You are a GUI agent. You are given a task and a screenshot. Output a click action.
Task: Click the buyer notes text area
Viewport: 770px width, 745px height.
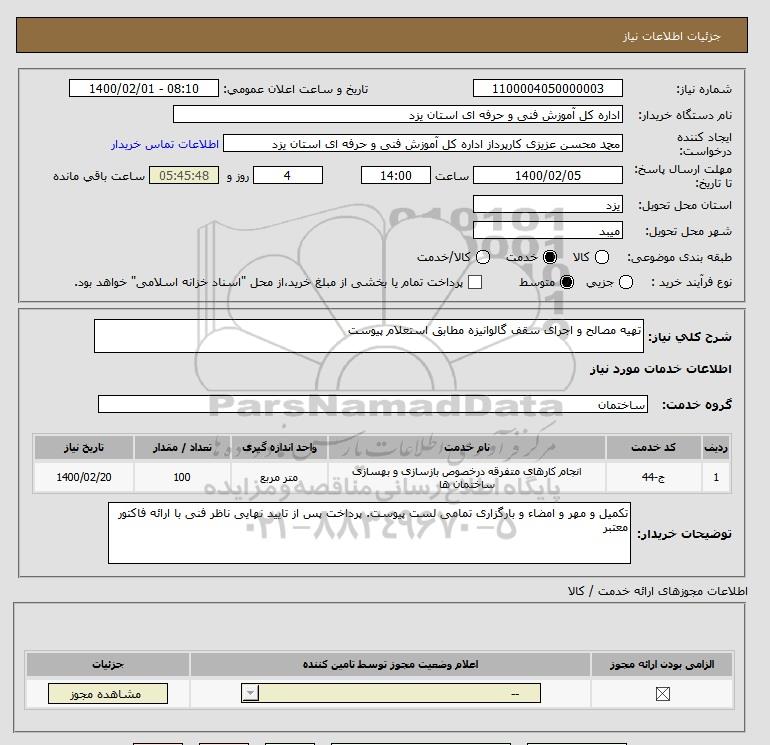(x=369, y=533)
